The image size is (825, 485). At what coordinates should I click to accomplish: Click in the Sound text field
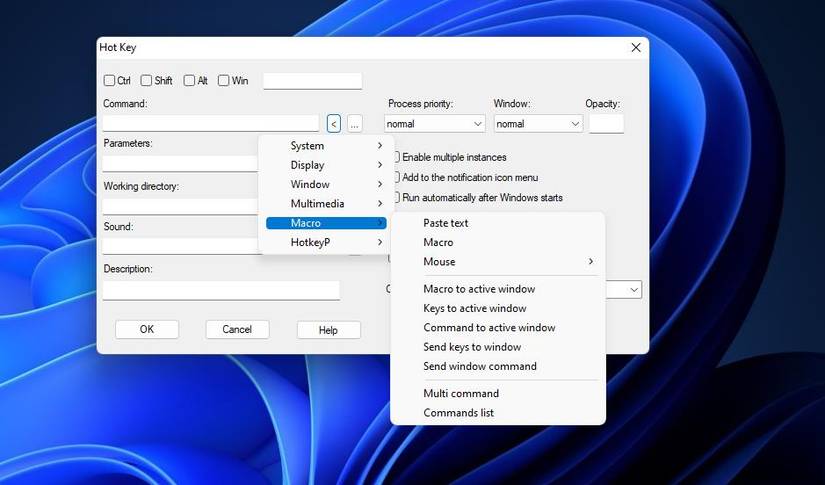(x=180, y=246)
